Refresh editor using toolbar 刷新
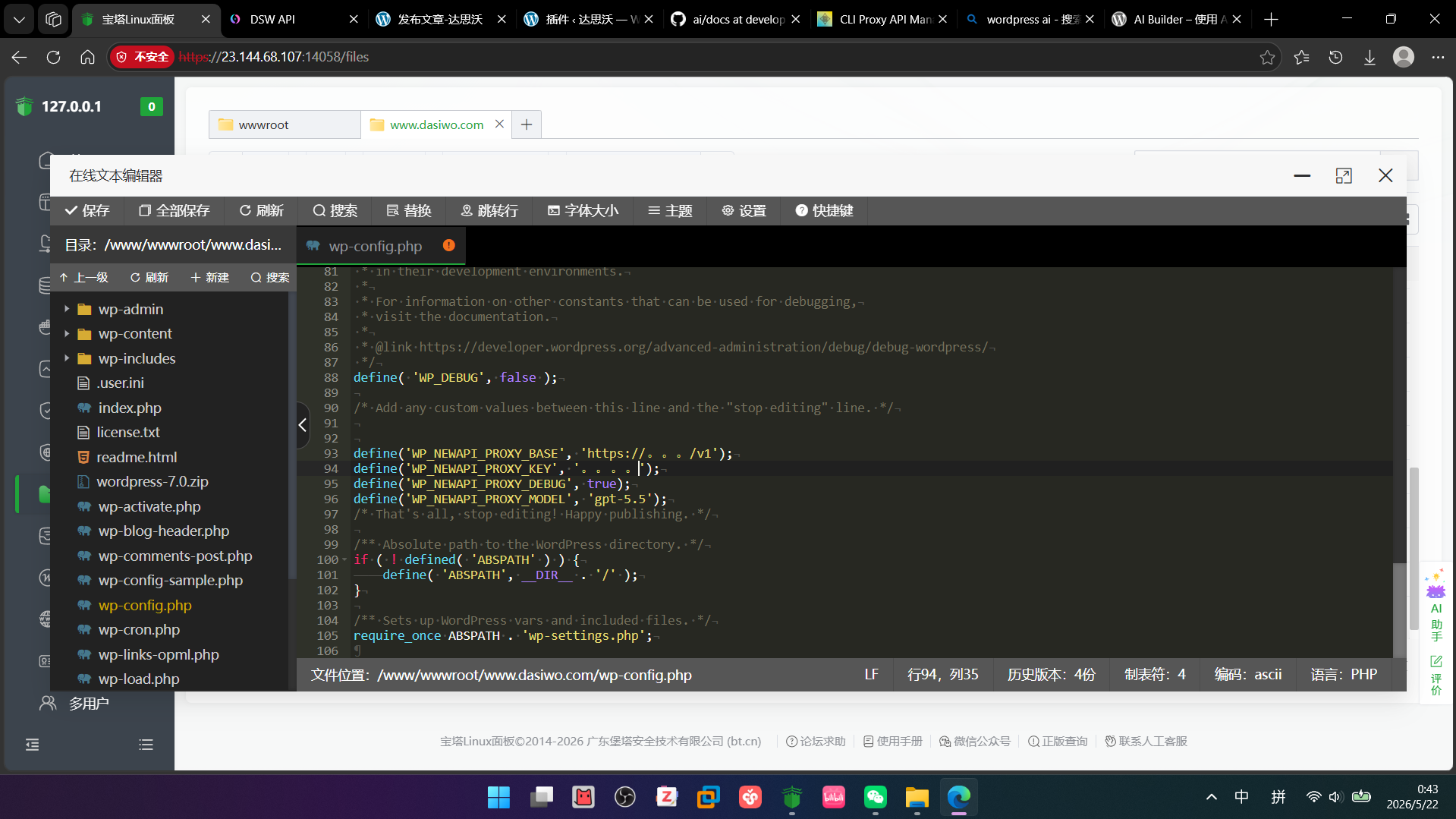 (x=262, y=210)
